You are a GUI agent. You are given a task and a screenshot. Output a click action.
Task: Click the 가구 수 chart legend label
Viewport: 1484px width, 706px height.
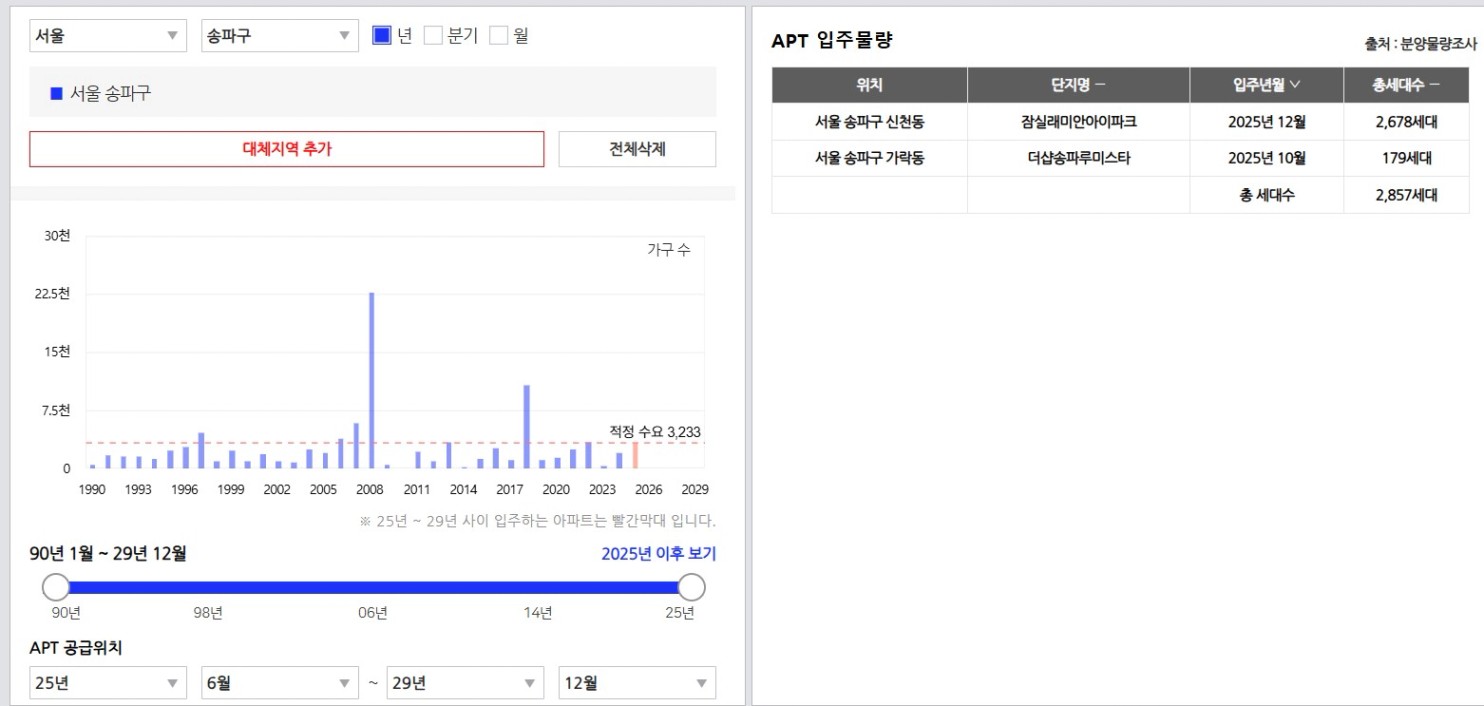(x=669, y=250)
